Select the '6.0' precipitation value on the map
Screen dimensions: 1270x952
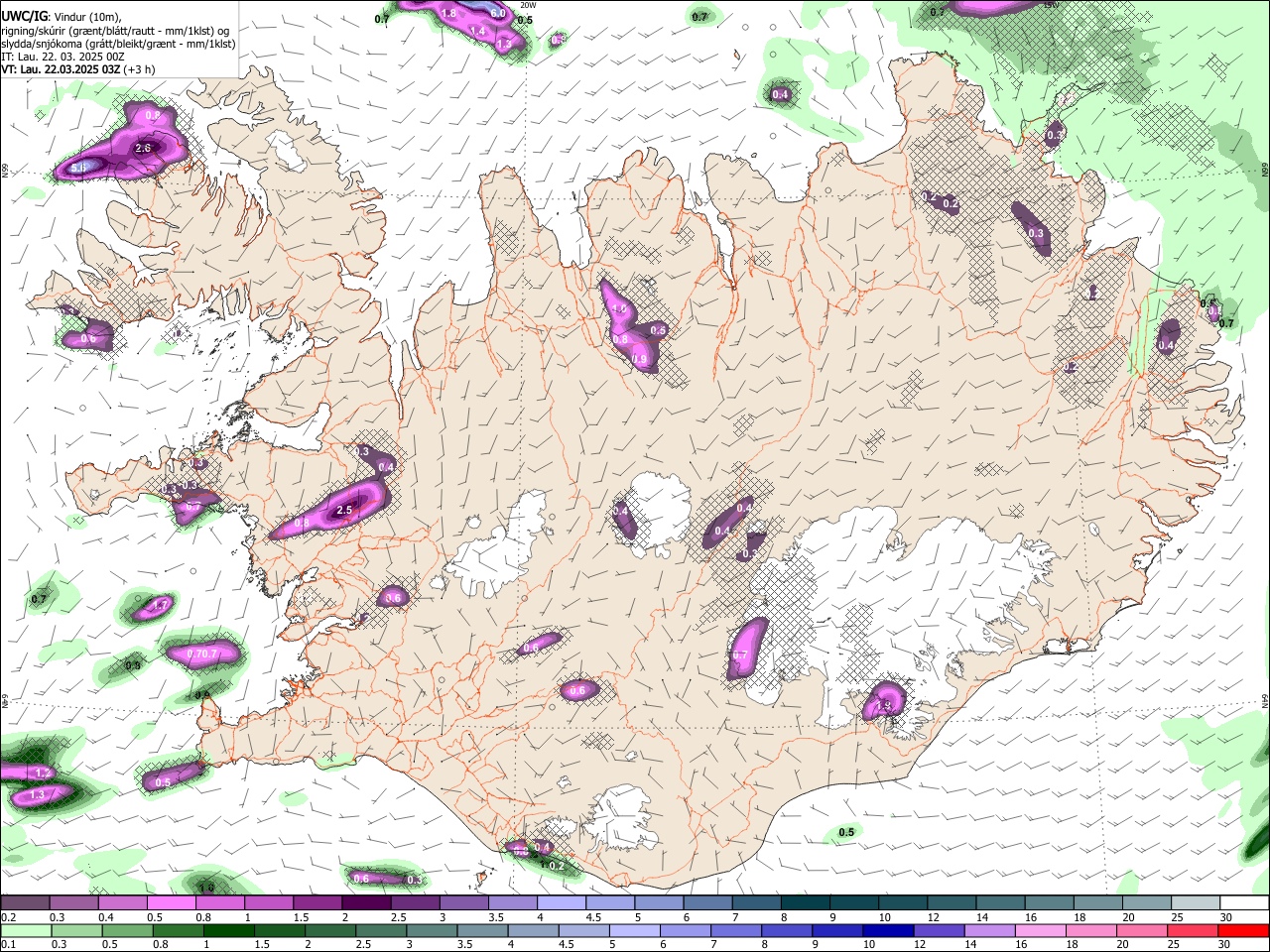point(498,13)
